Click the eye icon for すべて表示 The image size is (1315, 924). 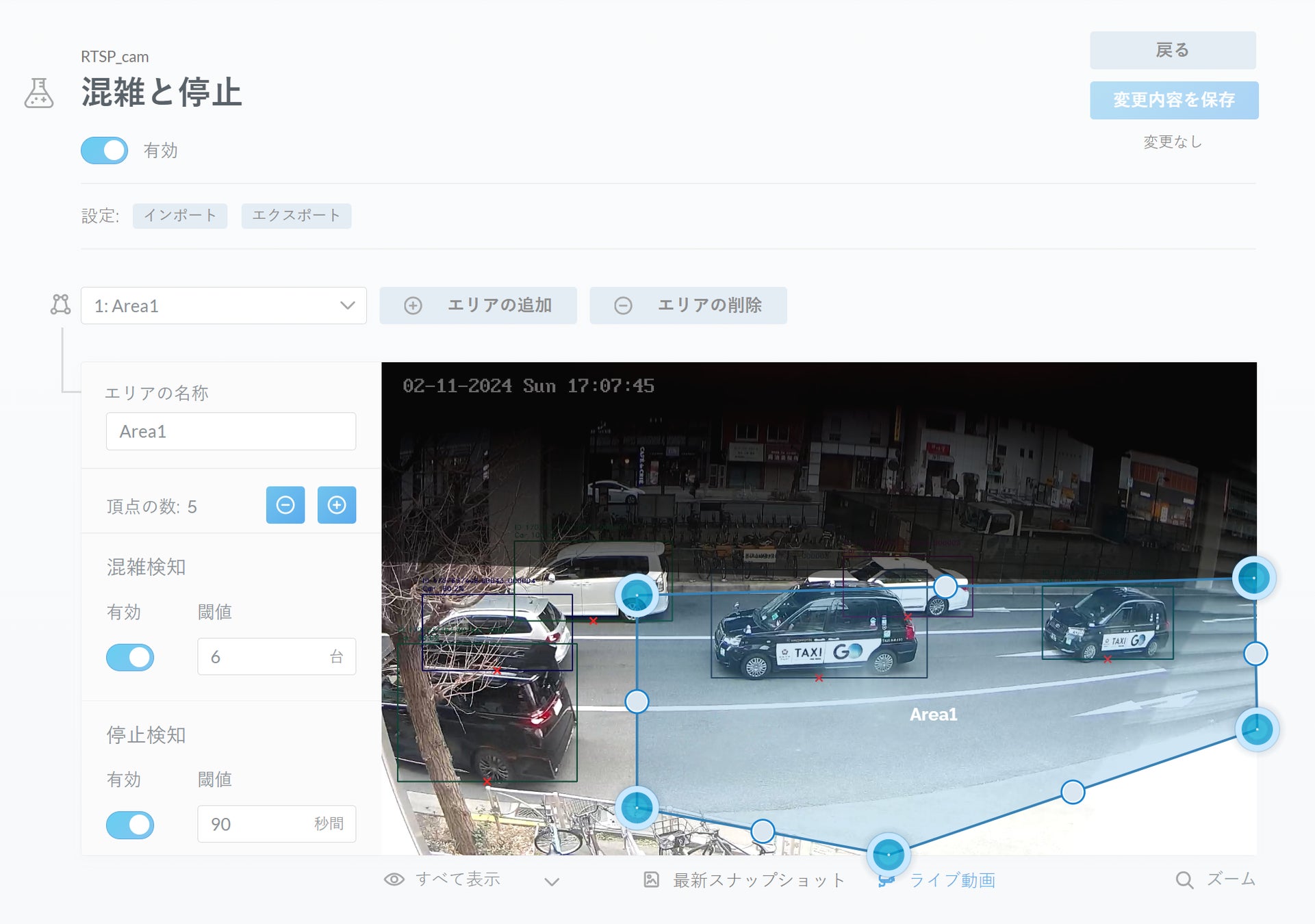click(x=394, y=880)
